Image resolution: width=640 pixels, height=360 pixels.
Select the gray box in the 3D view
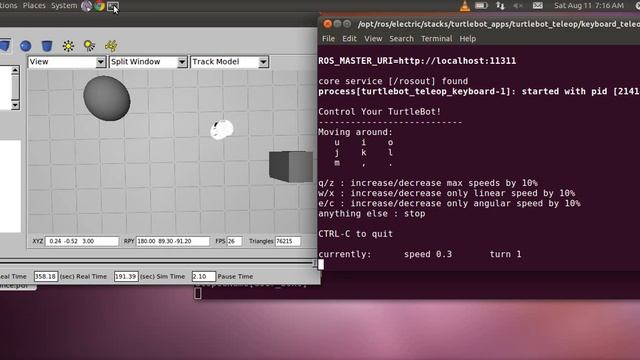pos(291,167)
